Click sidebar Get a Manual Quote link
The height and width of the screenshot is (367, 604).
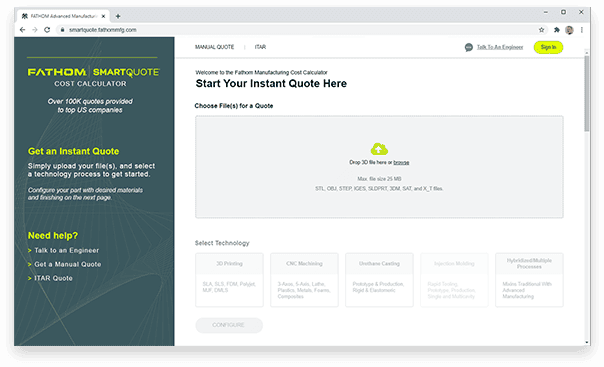68,264
